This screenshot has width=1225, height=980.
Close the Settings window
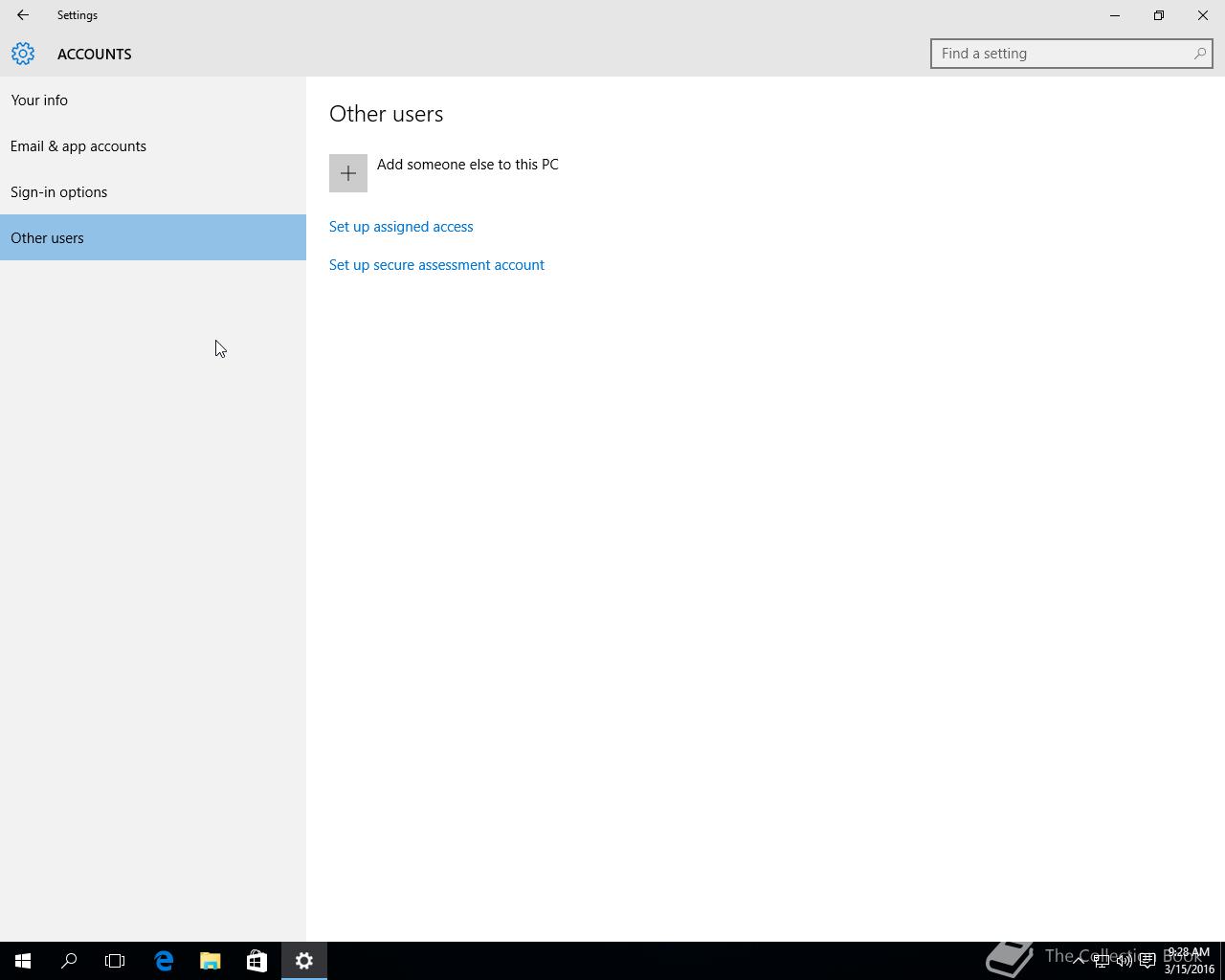1203,15
